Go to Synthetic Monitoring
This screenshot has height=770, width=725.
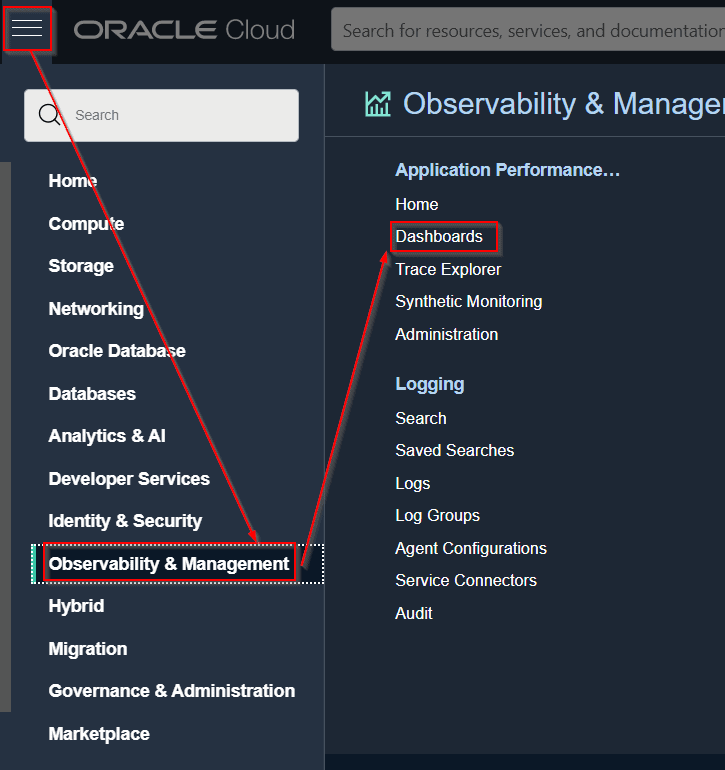[468, 301]
